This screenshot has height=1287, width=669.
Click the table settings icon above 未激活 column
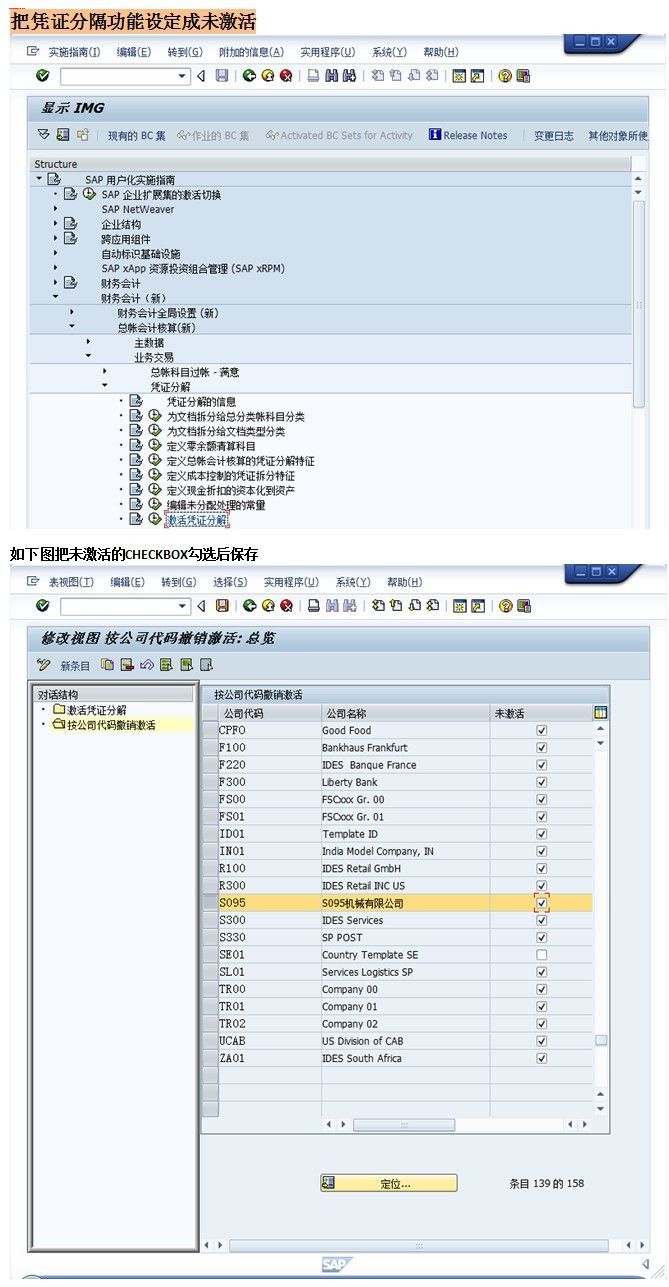tap(600, 713)
